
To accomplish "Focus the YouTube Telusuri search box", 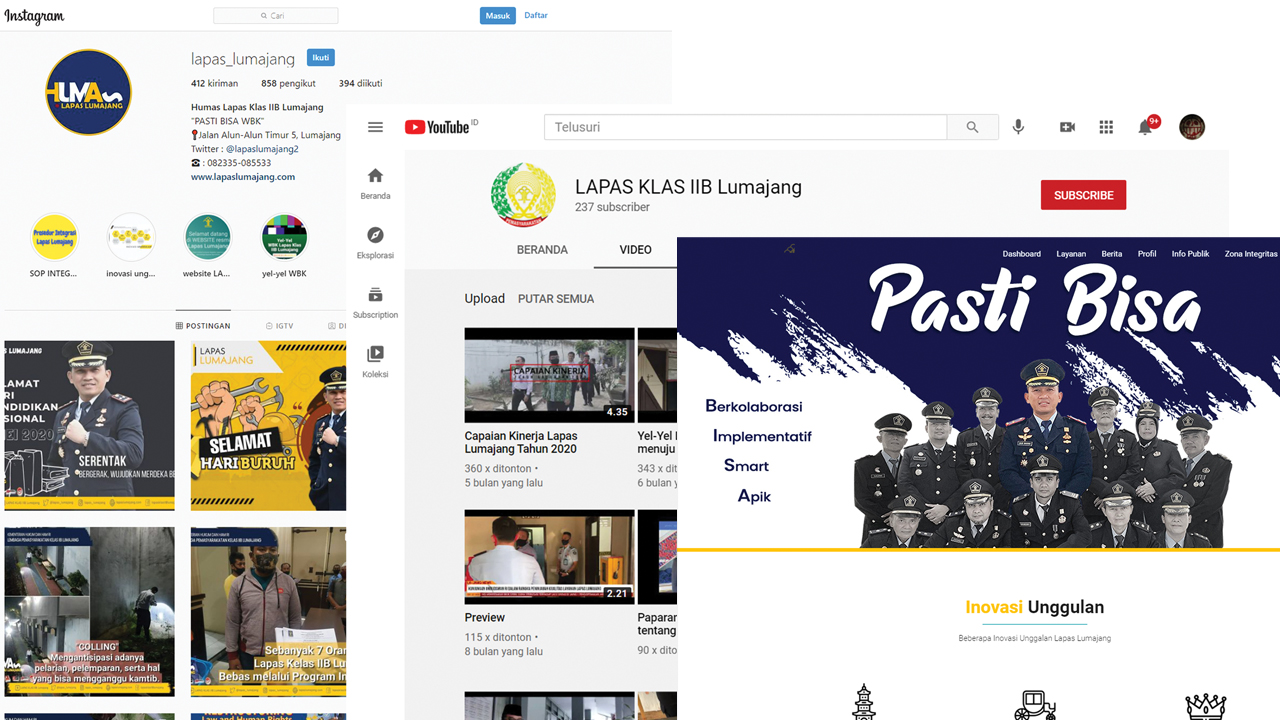I will click(x=745, y=127).
